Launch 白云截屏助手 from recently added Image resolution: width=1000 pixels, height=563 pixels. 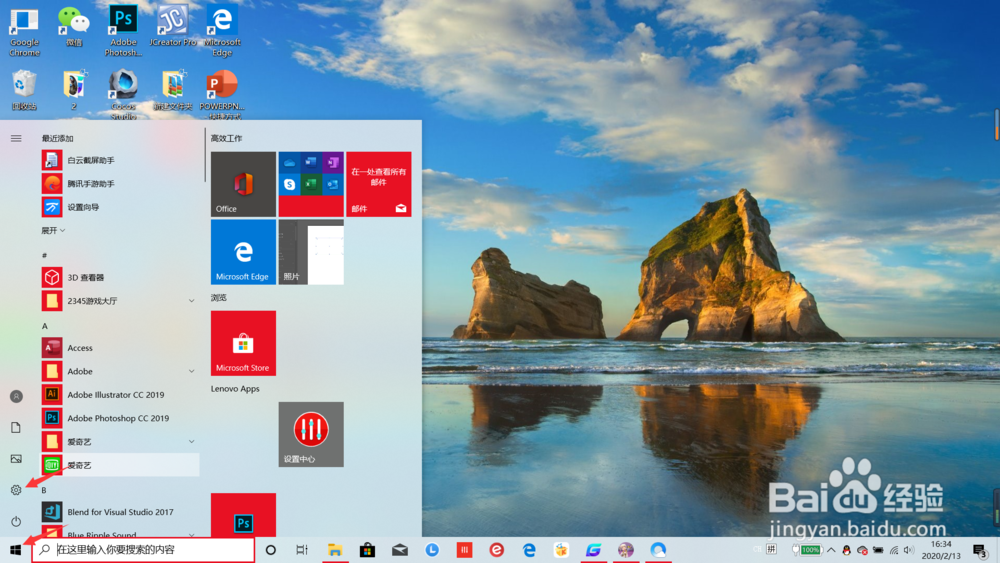[x=120, y=160]
